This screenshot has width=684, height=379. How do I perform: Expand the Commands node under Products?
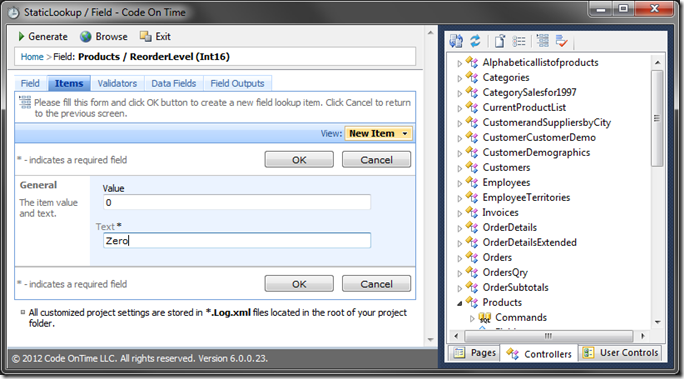click(x=472, y=318)
